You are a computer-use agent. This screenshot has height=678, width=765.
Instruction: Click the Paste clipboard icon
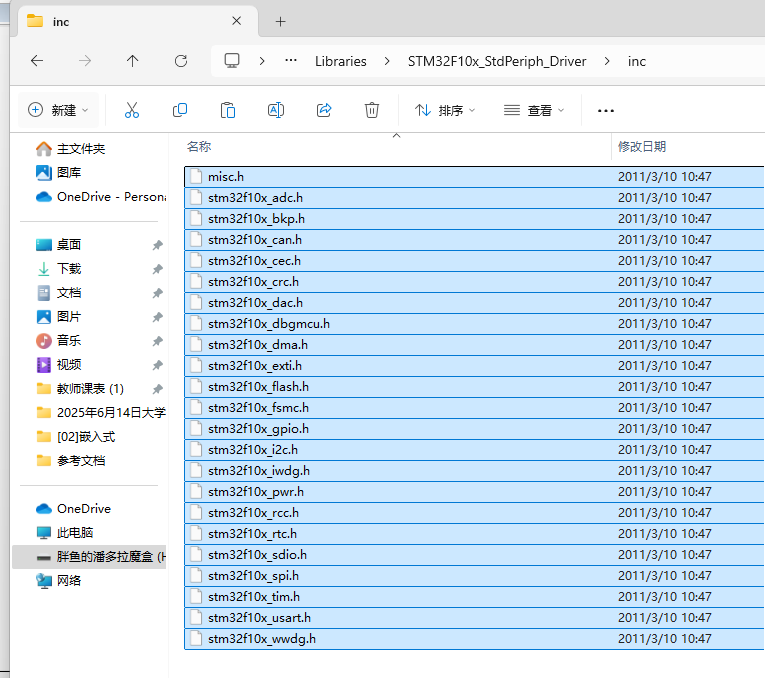click(x=227, y=110)
